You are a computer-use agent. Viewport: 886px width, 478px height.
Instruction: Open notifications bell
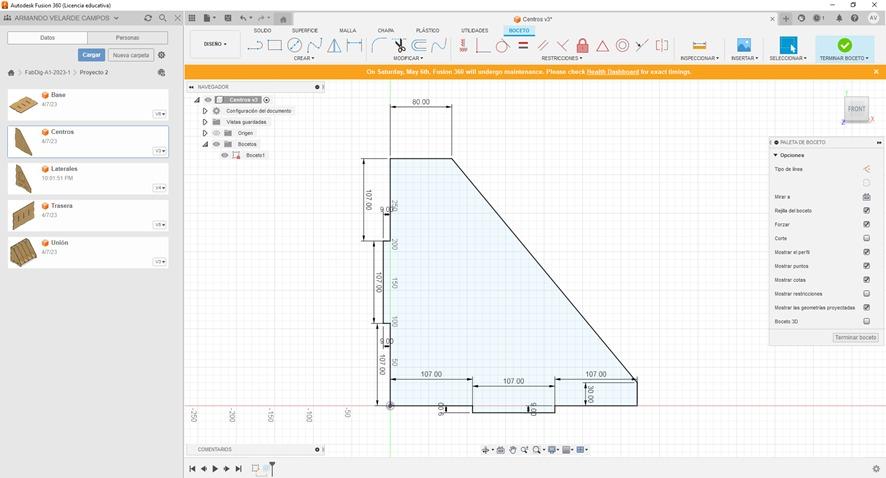click(839, 18)
